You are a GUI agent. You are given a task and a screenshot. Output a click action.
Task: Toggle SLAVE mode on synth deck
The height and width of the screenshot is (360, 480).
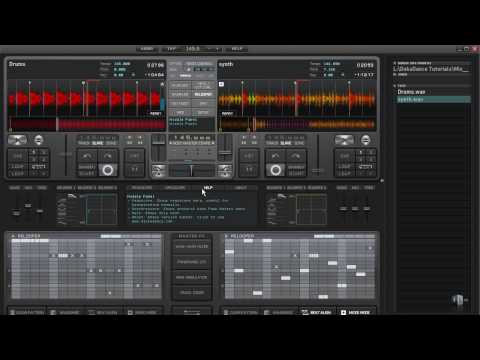[x=286, y=143]
